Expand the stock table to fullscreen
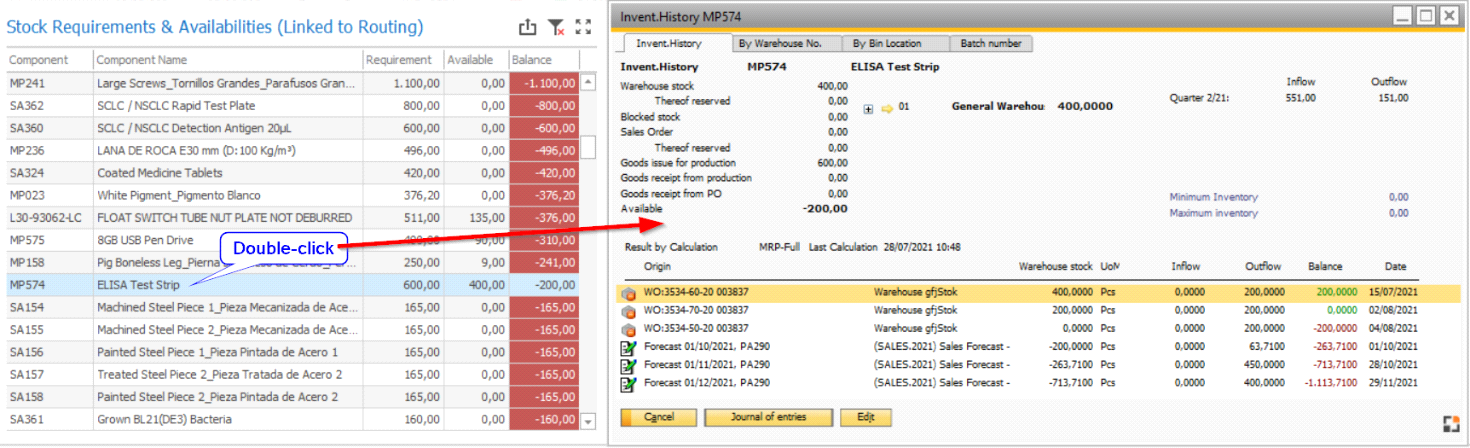Screen dimensions: 1470x448 (584, 28)
